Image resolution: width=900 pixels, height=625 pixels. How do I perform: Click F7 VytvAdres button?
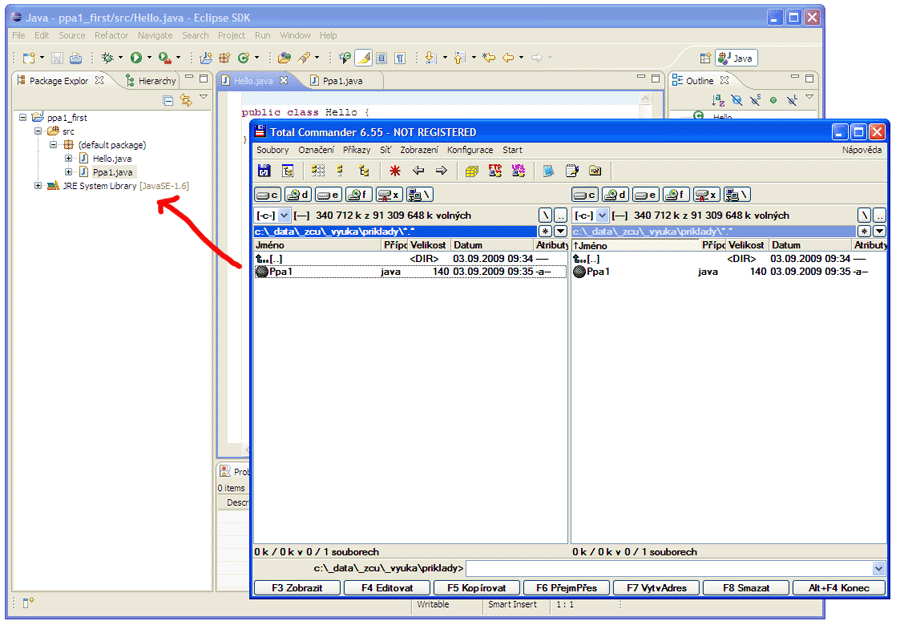point(657,588)
